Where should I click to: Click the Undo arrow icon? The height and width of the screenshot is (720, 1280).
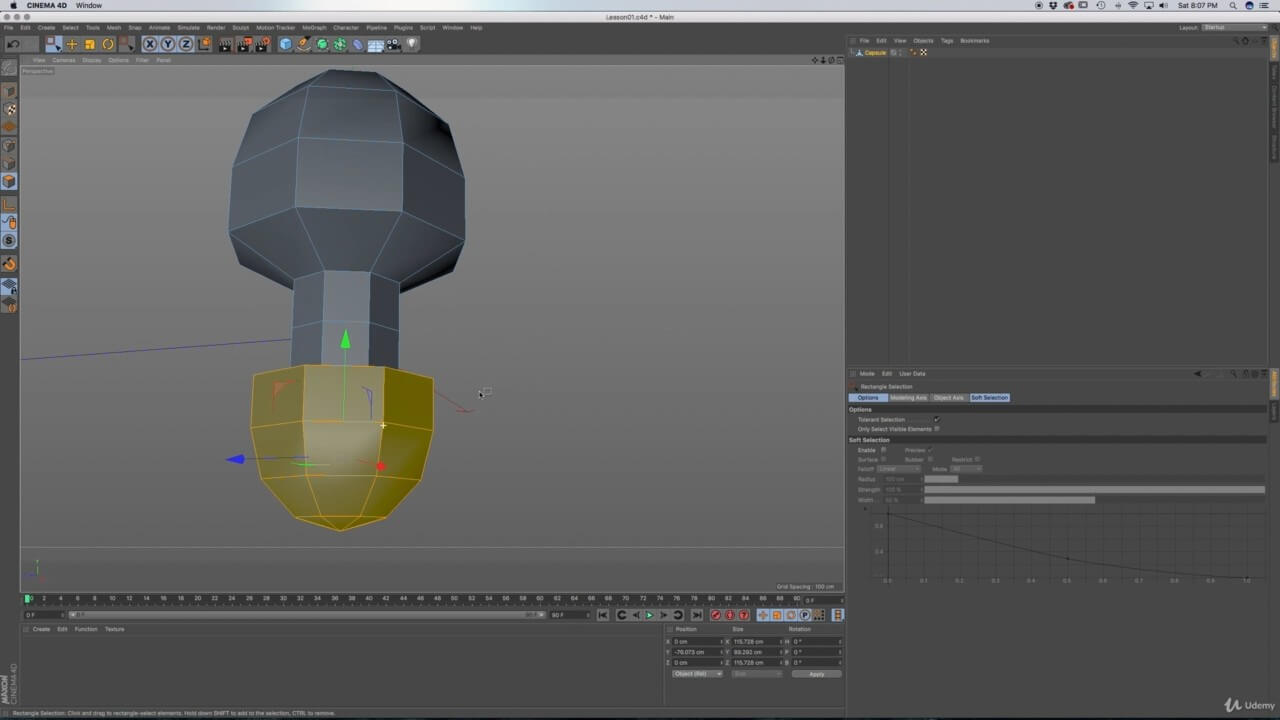pos(13,44)
